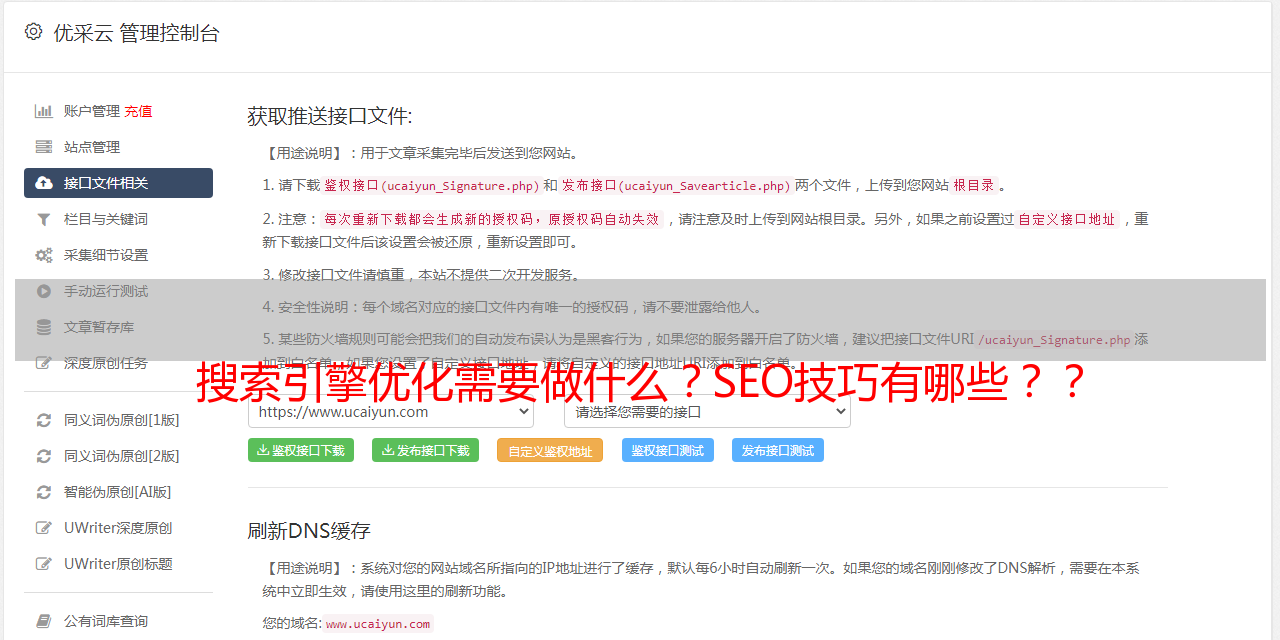Click the blue 发布接口测试 button

[x=778, y=450]
